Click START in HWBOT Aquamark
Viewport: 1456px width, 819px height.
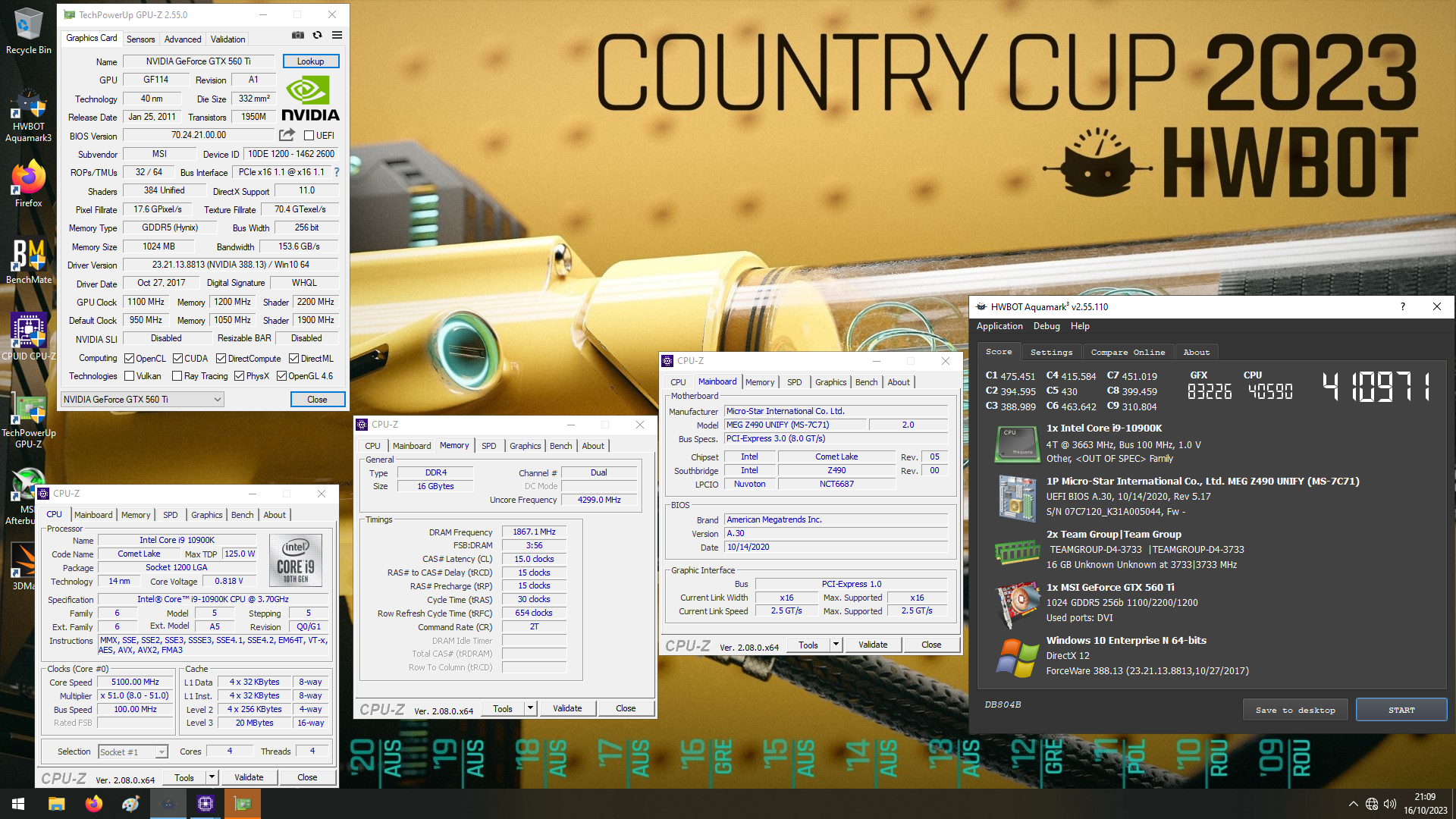click(x=1401, y=710)
